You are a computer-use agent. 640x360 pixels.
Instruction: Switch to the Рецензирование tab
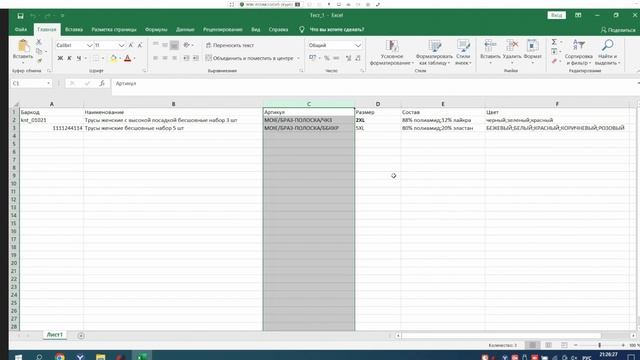pyautogui.click(x=222, y=29)
